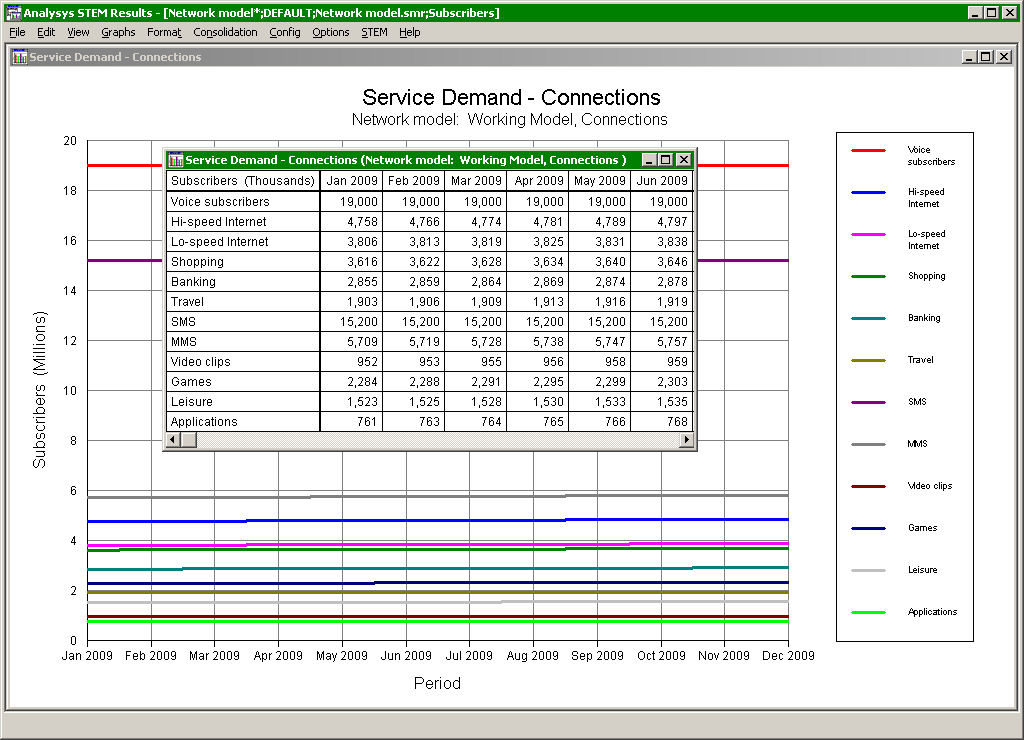1024x740 pixels.
Task: Close the chart child window
Action: pyautogui.click(x=1004, y=57)
